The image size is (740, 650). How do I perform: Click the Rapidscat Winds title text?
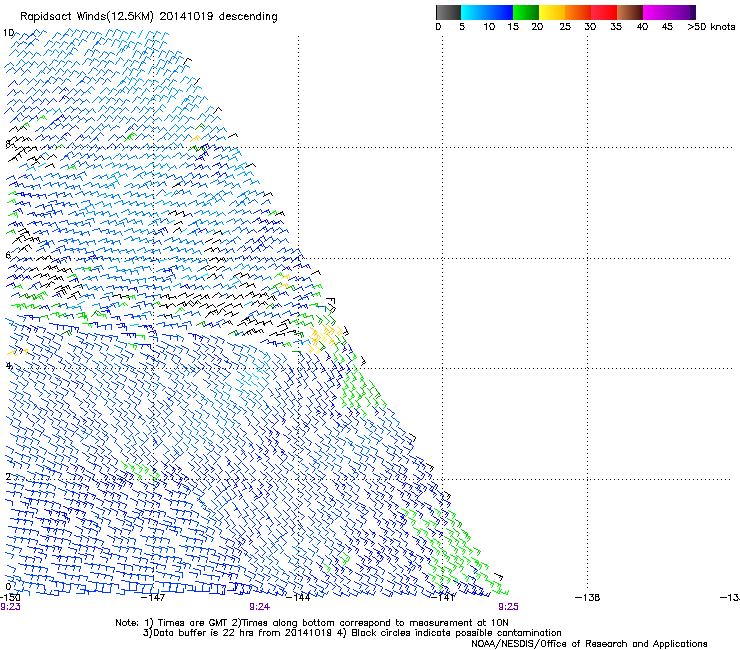pos(149,17)
